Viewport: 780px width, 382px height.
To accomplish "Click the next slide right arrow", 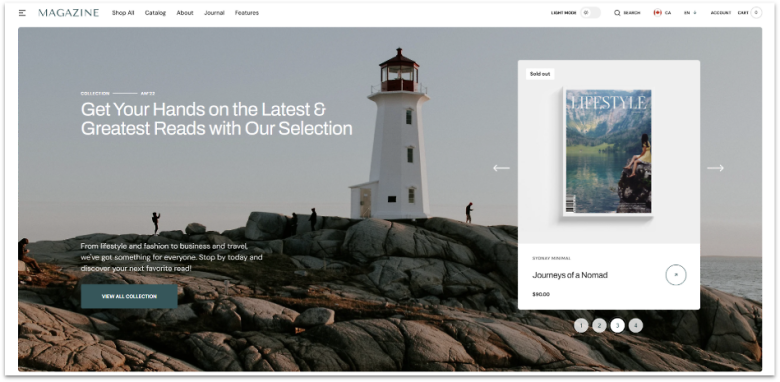I will click(715, 168).
